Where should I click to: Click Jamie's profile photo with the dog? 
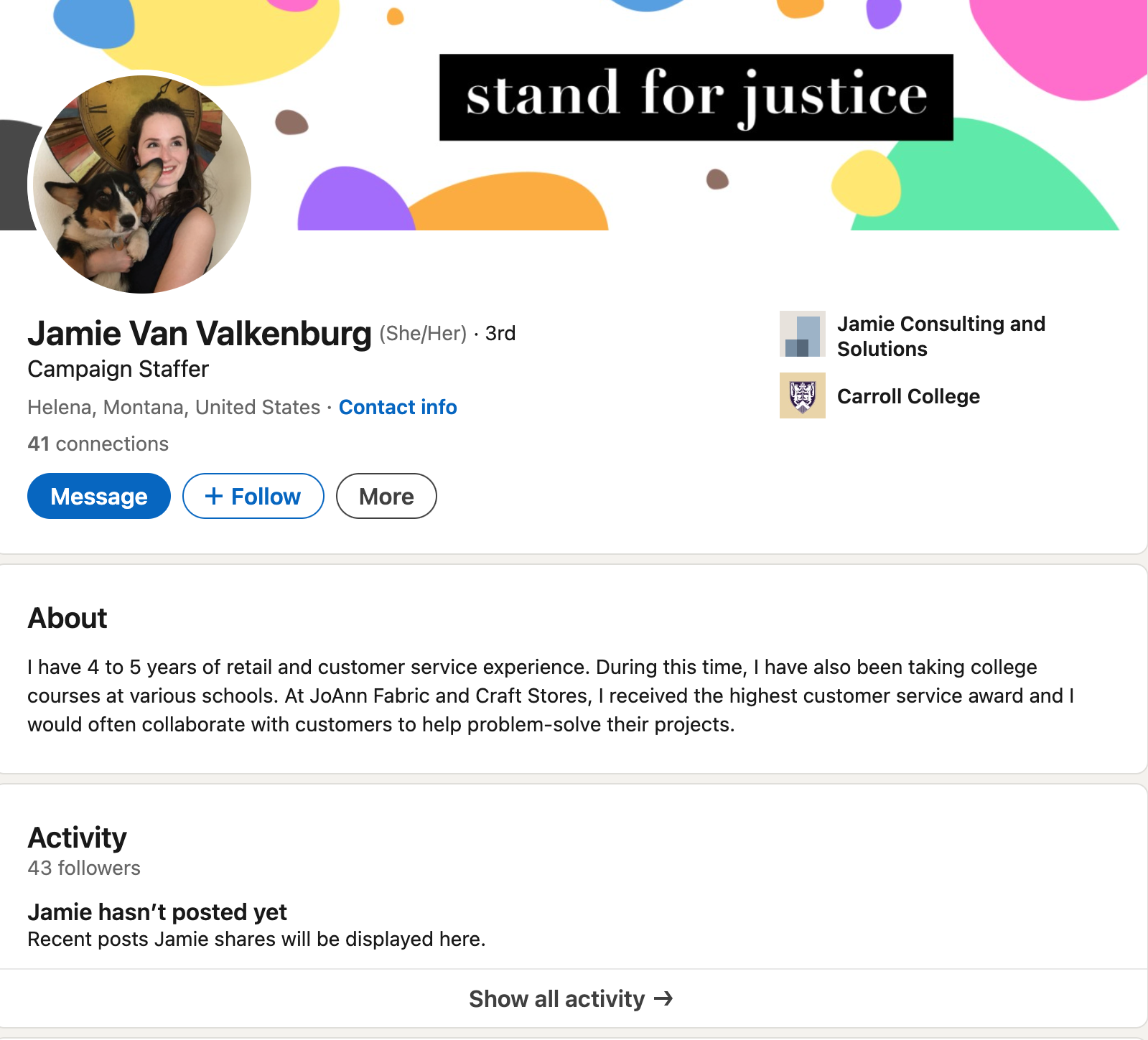[x=142, y=184]
